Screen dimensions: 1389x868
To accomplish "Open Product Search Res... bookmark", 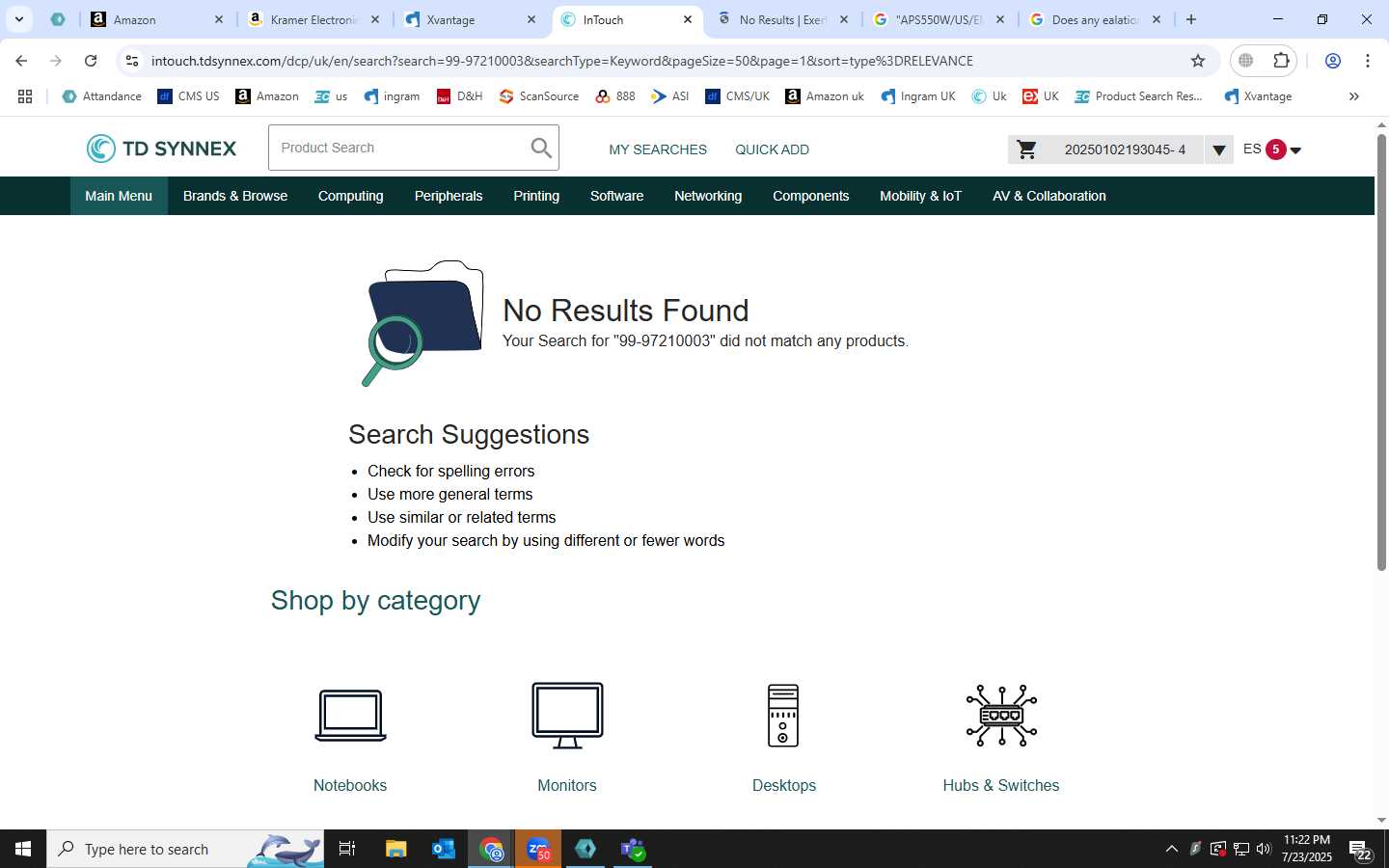I will click(1139, 96).
